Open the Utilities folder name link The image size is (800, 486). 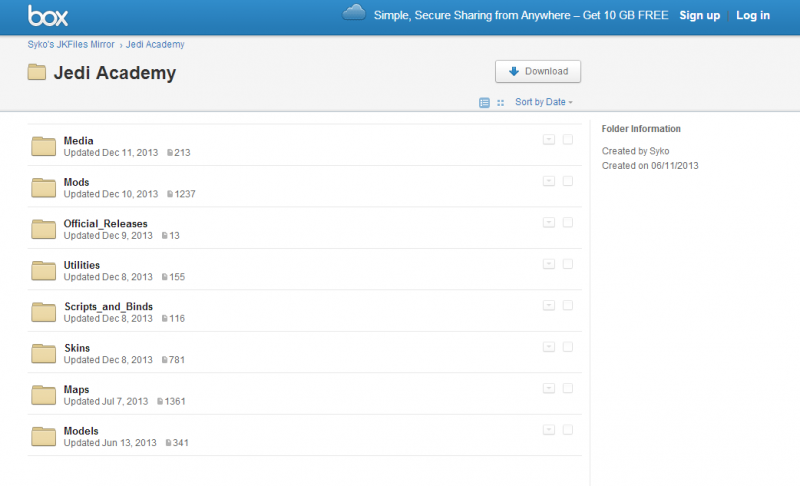[82, 265]
